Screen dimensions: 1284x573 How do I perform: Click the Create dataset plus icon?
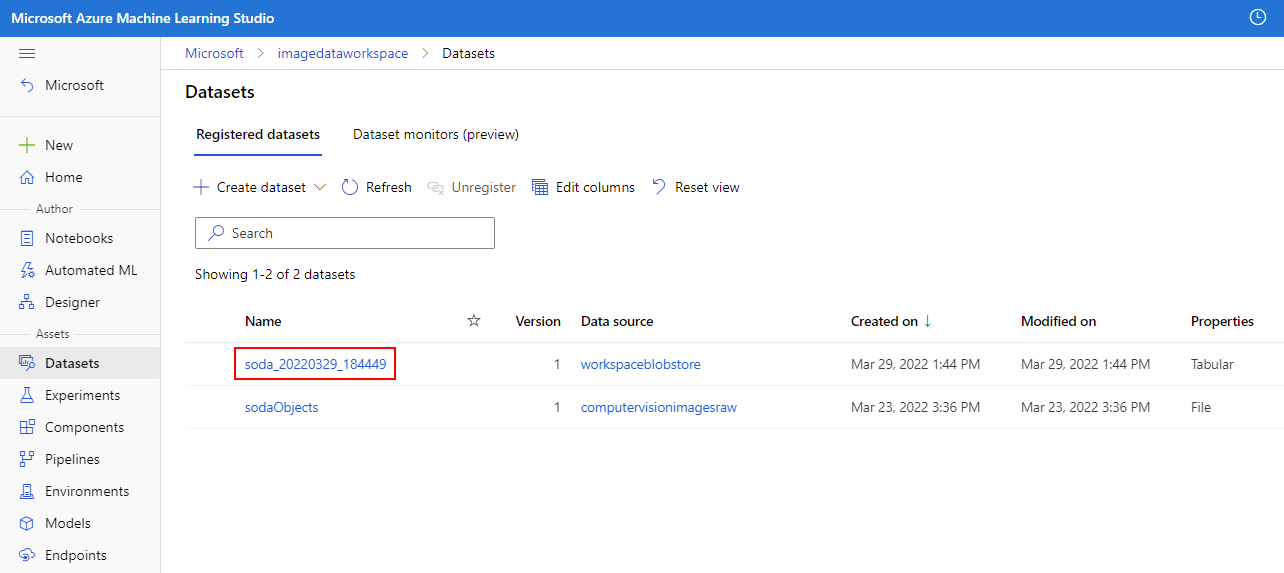click(x=201, y=187)
